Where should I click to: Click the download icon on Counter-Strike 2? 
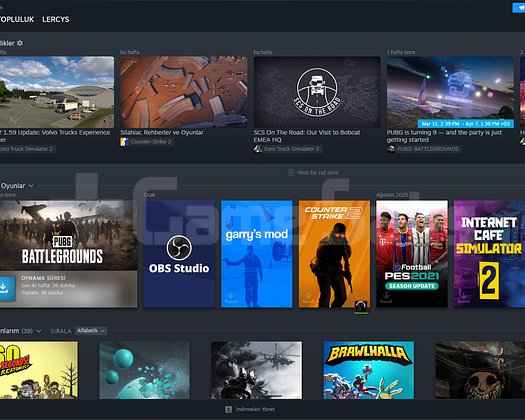[308, 297]
